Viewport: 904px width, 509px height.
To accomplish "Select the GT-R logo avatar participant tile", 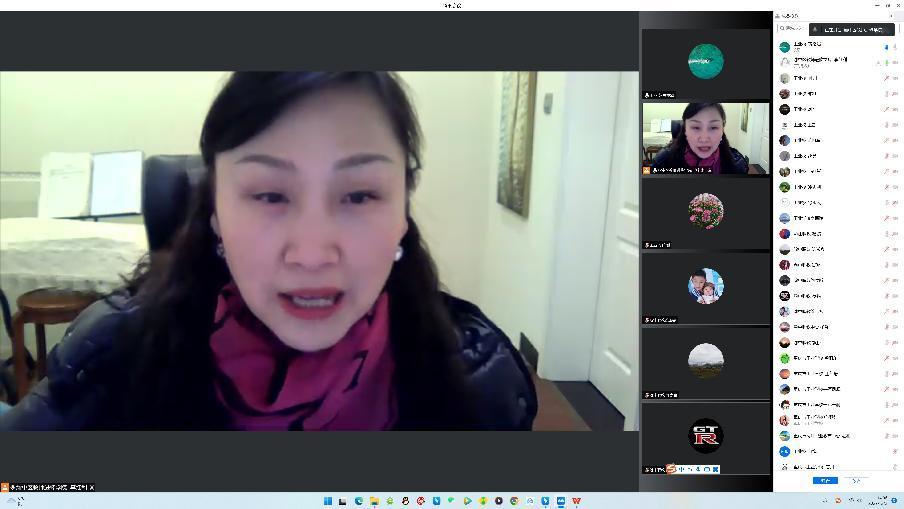I will (706, 438).
